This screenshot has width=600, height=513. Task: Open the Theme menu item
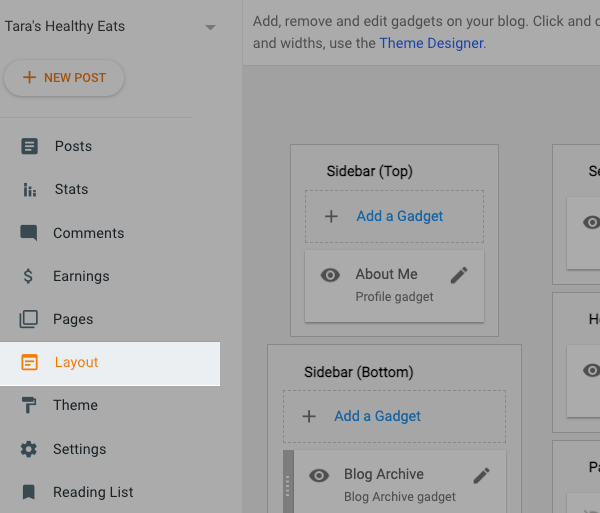tap(76, 405)
